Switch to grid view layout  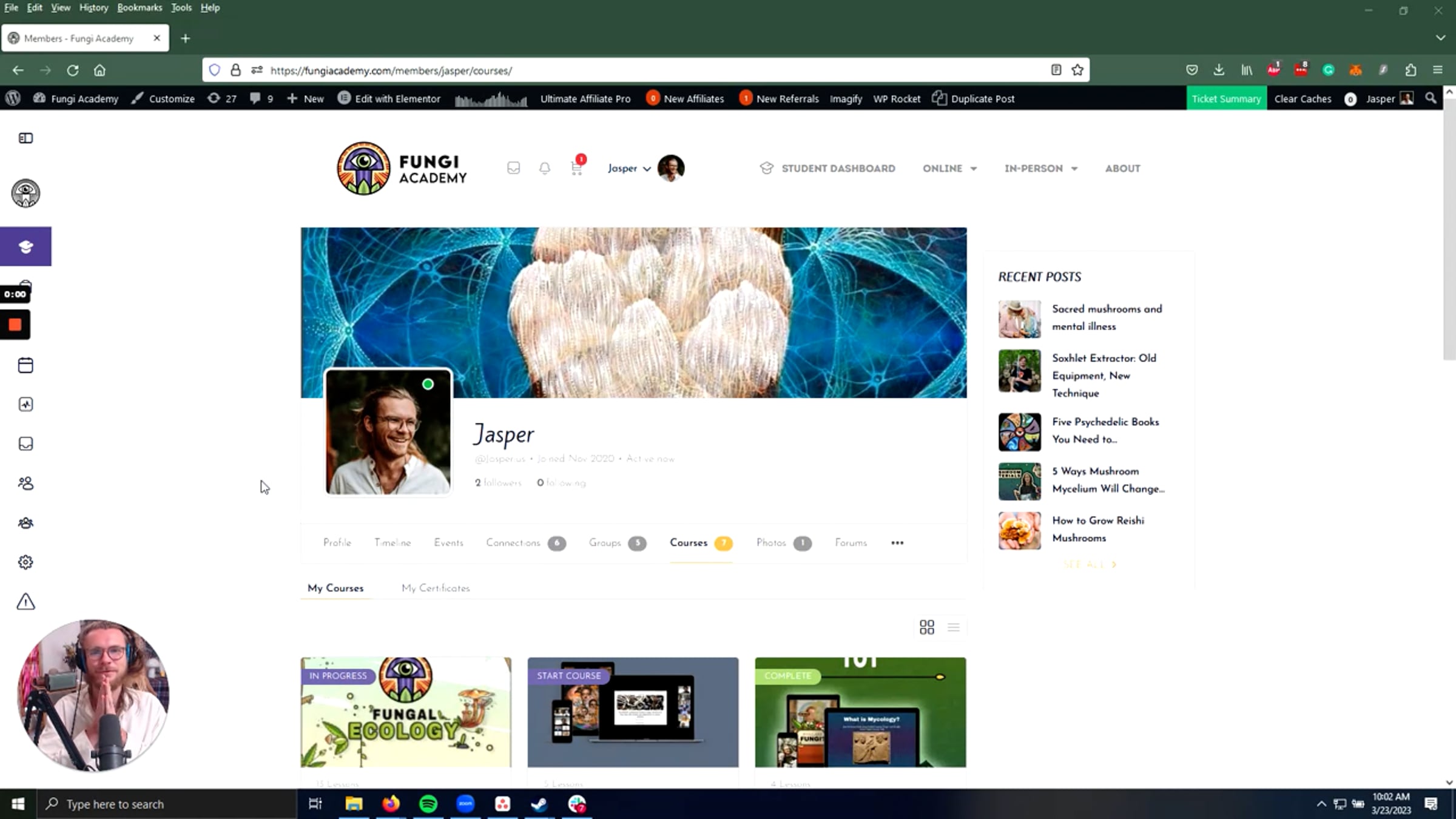(926, 627)
